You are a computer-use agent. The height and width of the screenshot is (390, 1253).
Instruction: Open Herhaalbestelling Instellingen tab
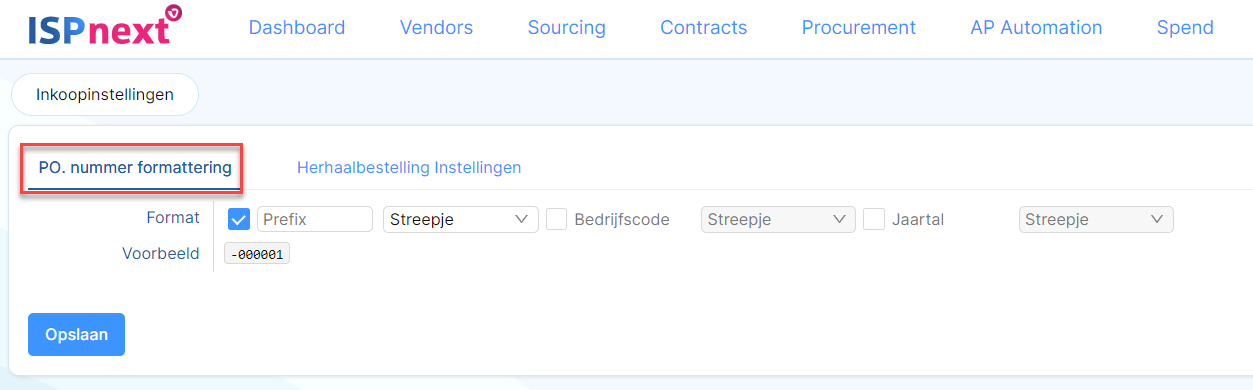click(x=409, y=168)
